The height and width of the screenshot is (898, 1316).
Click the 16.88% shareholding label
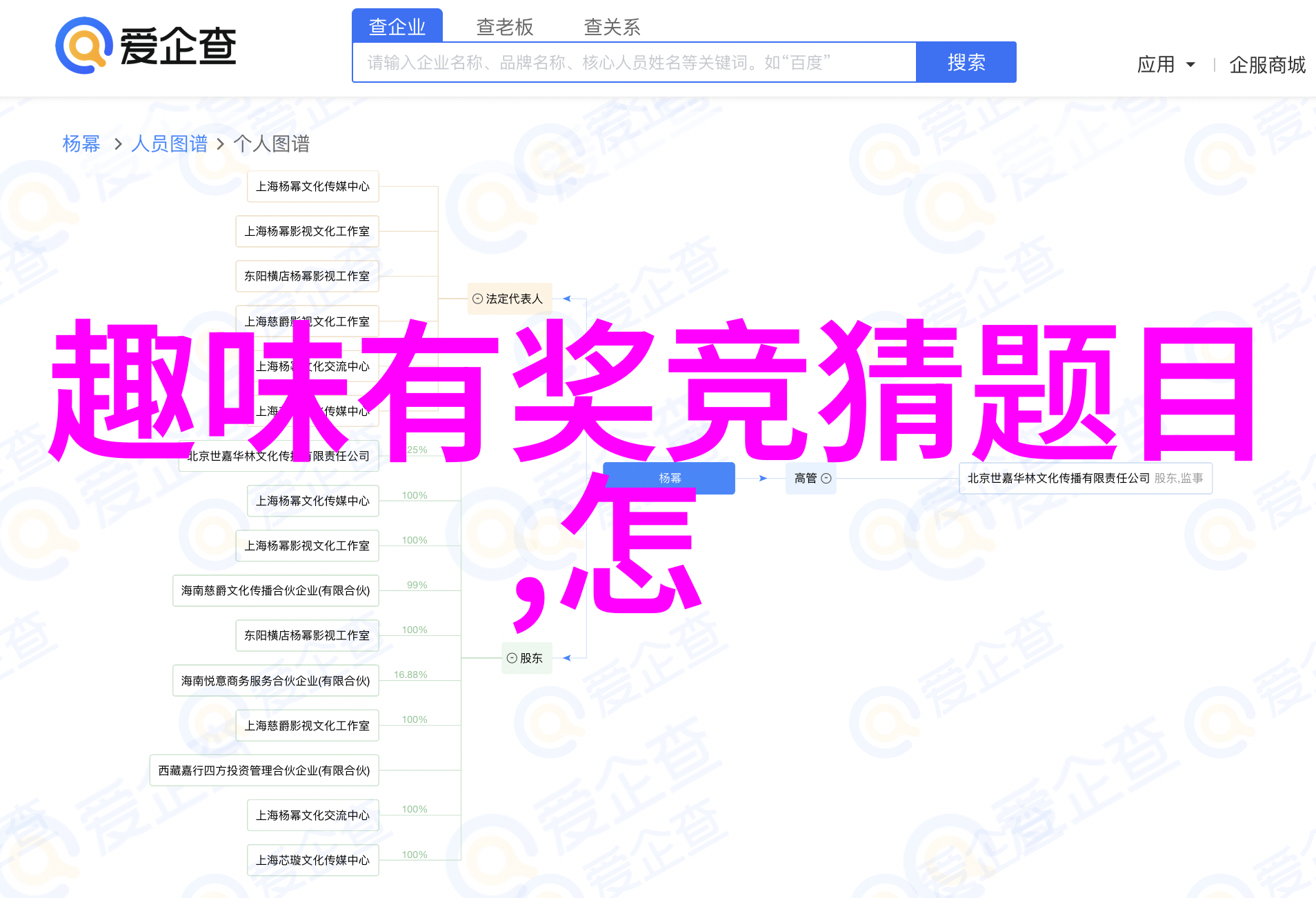(x=410, y=675)
